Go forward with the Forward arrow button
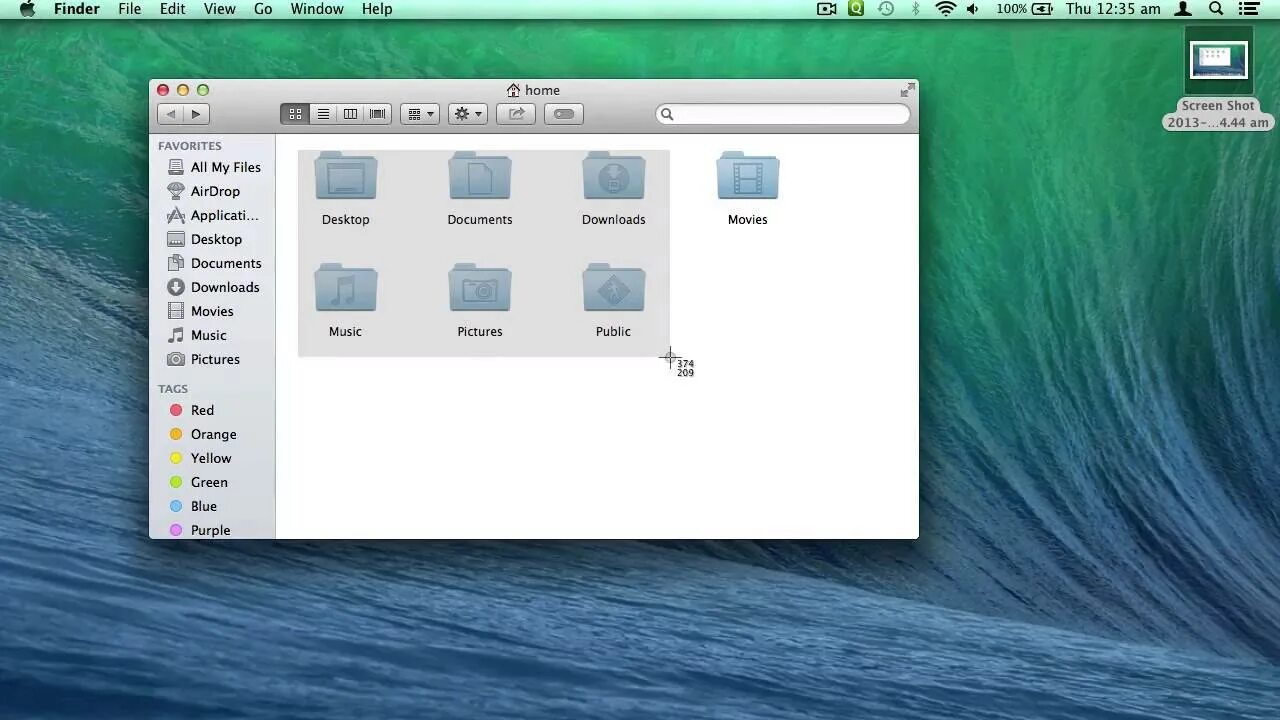Viewport: 1280px width, 720px height. 196,114
